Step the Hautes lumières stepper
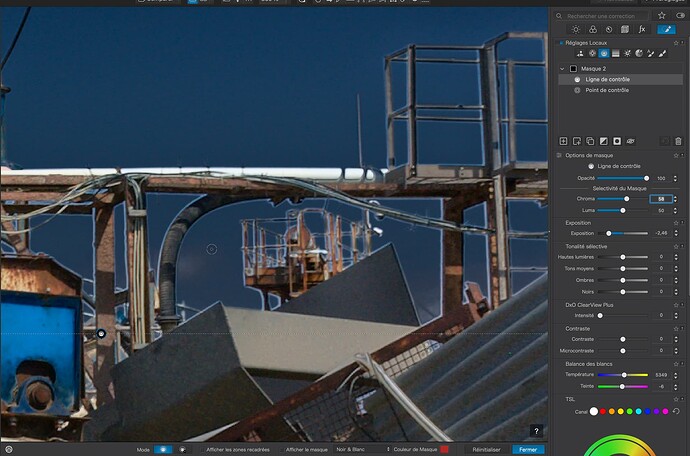 [675, 257]
